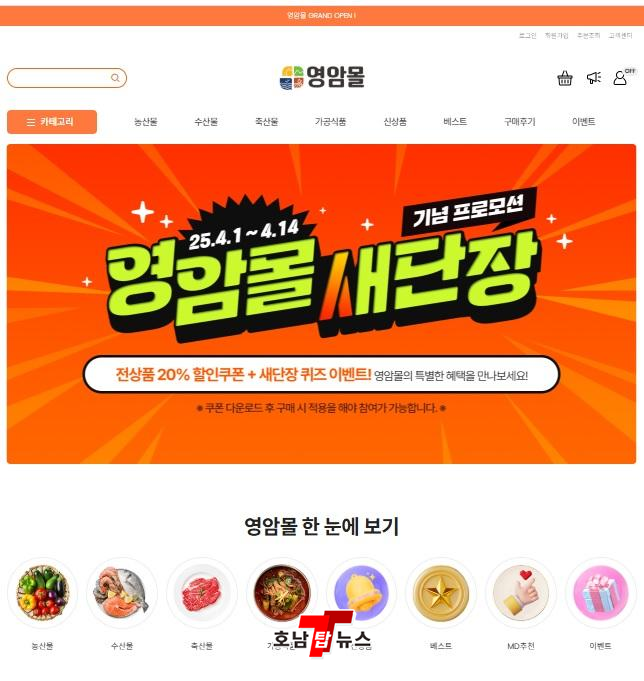644x681 pixels.
Task: Open the user profile icon
Action: tap(620, 78)
